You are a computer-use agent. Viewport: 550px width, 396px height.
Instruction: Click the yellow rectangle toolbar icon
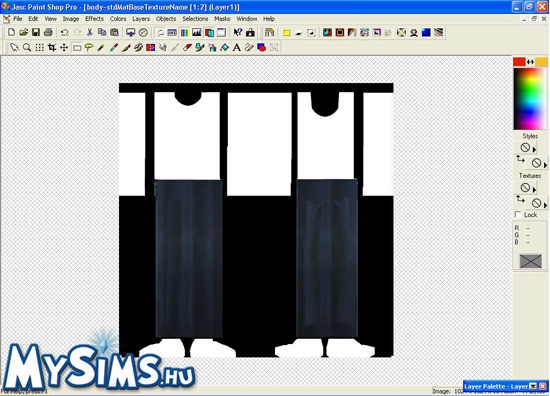tap(286, 33)
